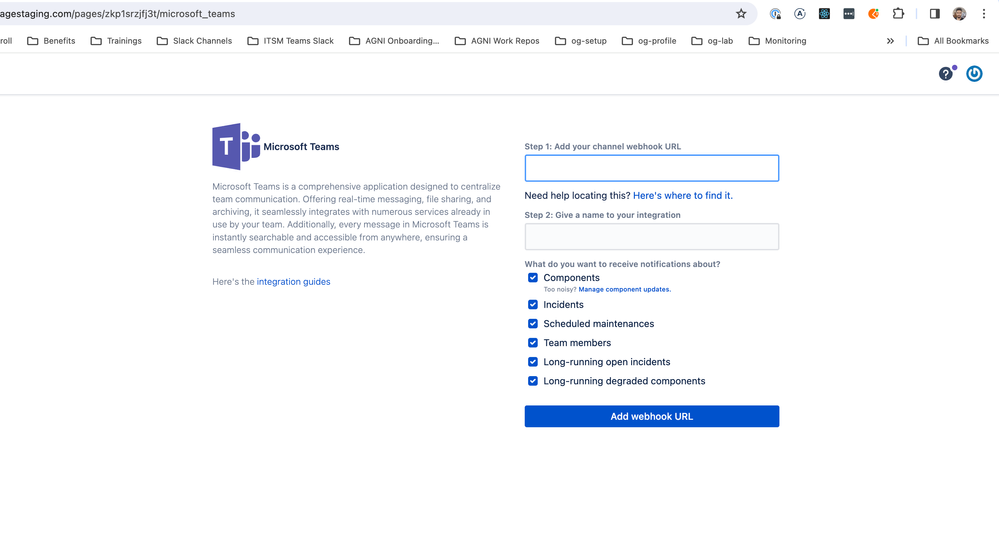The width and height of the screenshot is (999, 534).
Task: Click the blue G extension icon
Action: [x=775, y=13]
